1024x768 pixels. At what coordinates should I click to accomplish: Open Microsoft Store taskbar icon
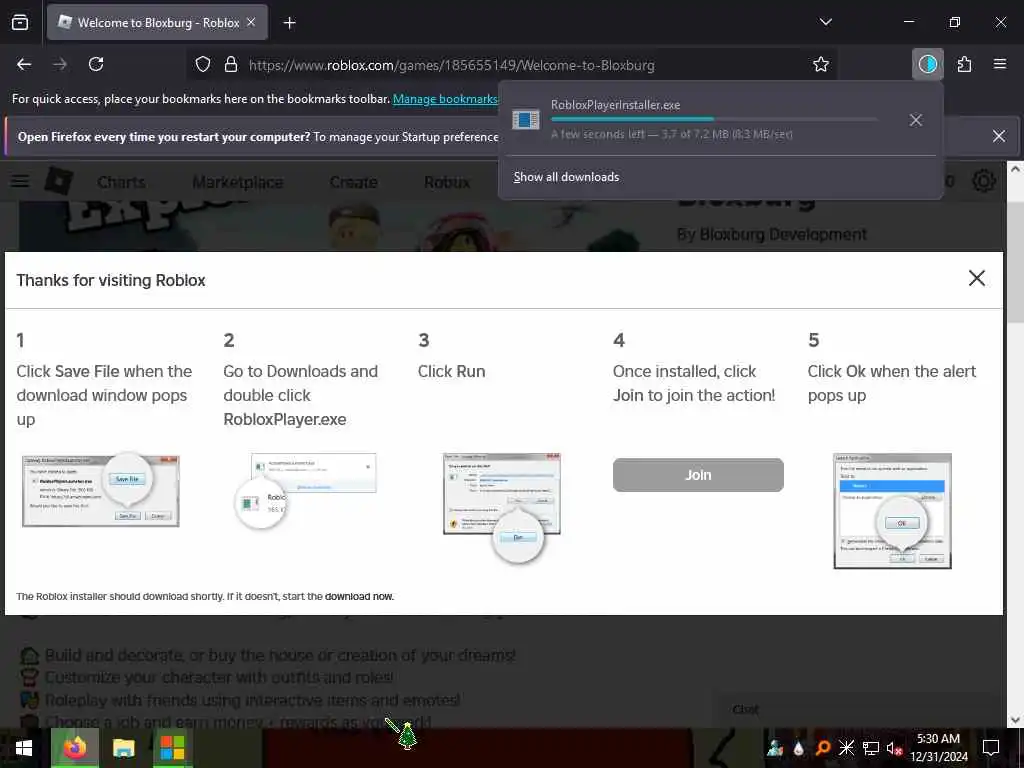(172, 748)
